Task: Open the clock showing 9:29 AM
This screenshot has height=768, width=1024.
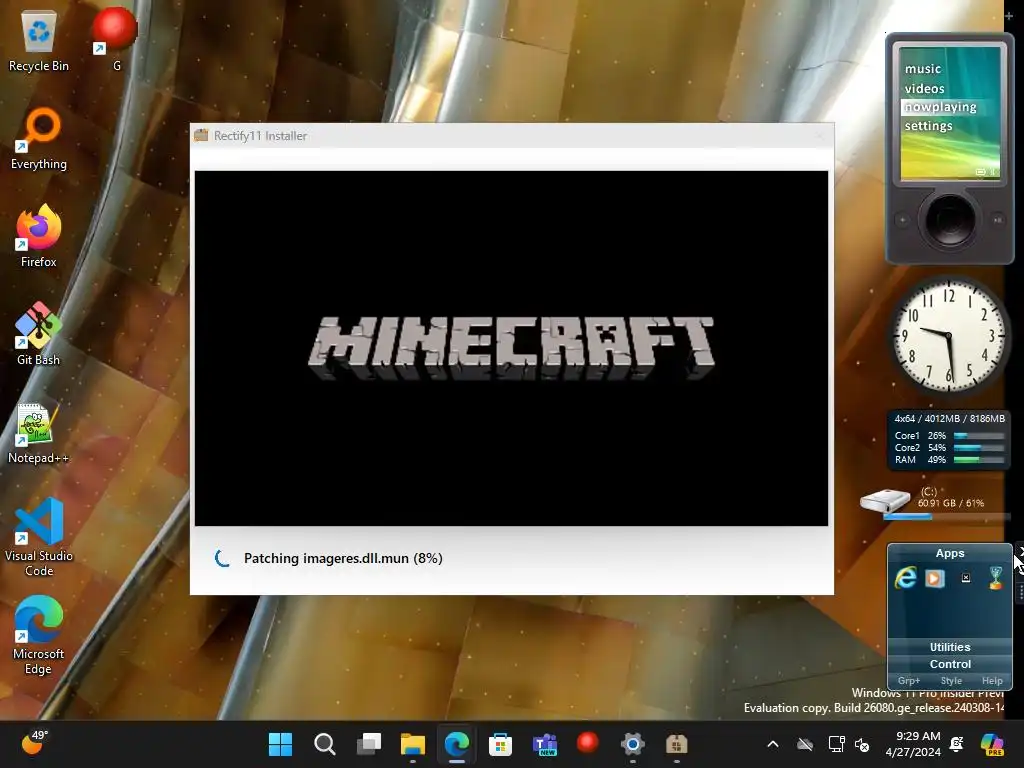Action: [913, 744]
